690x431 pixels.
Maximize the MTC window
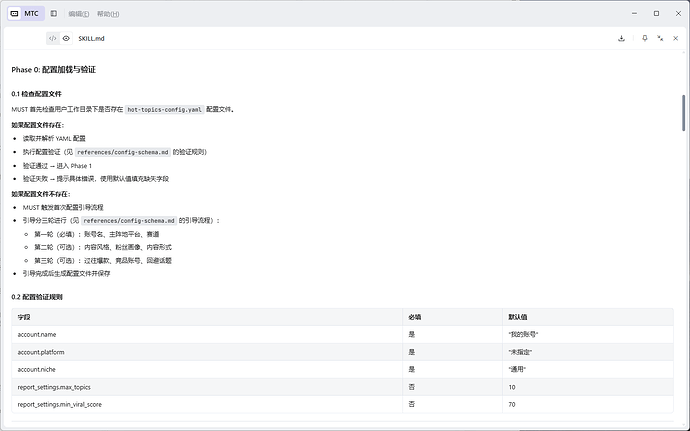point(657,14)
